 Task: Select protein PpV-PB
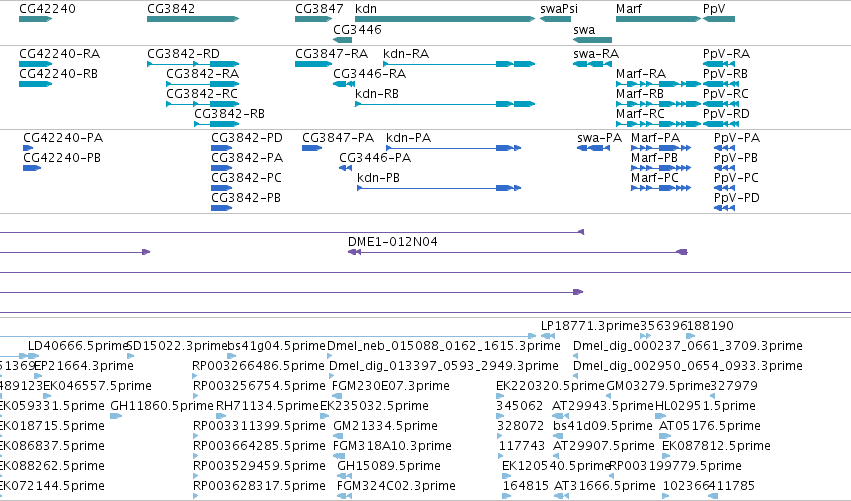(x=725, y=168)
